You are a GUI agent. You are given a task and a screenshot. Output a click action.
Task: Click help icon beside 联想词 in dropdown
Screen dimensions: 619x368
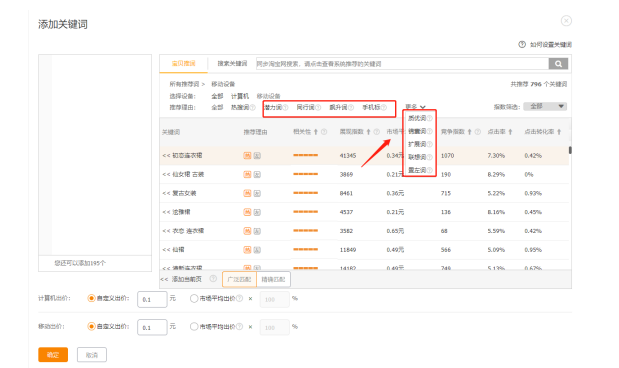pos(430,157)
